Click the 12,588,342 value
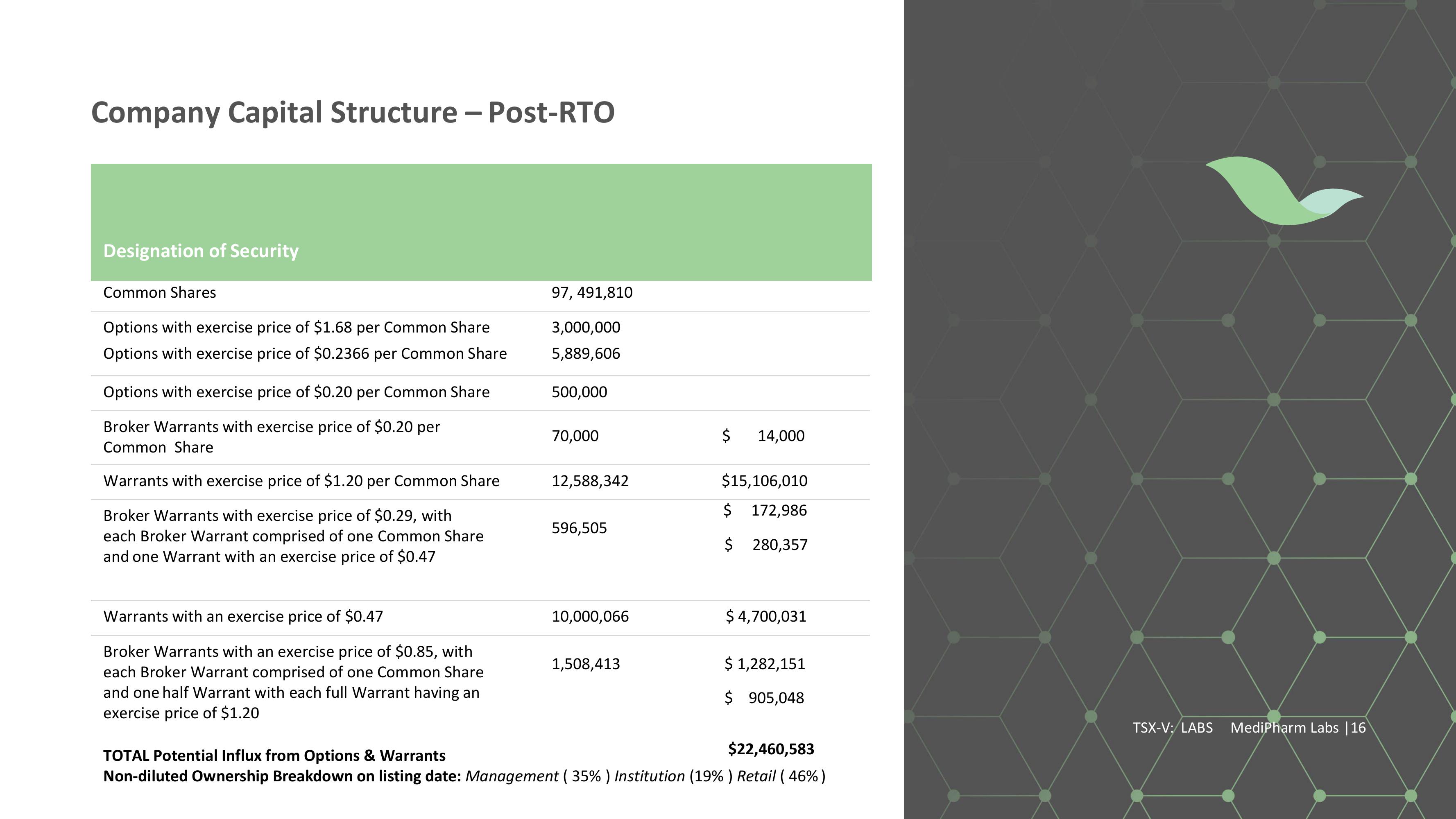 pos(589,481)
